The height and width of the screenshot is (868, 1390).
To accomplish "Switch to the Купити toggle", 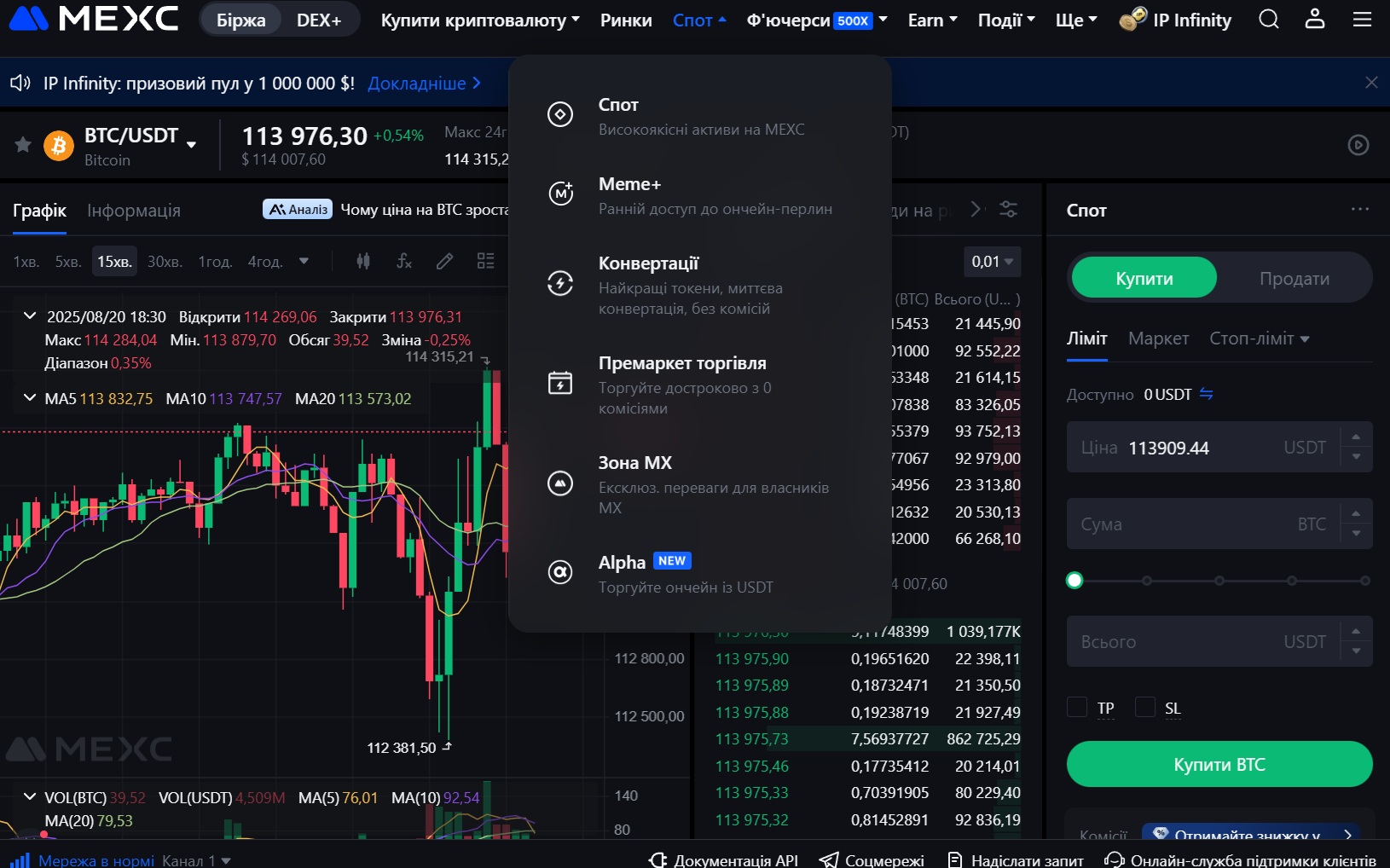I will click(x=1144, y=278).
